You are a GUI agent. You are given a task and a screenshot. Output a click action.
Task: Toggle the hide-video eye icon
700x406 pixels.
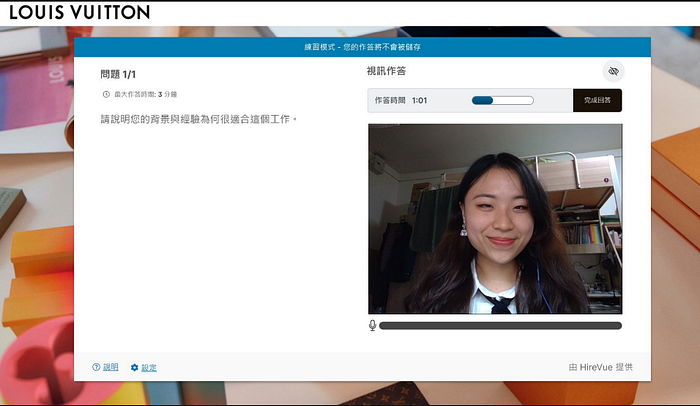pos(613,71)
